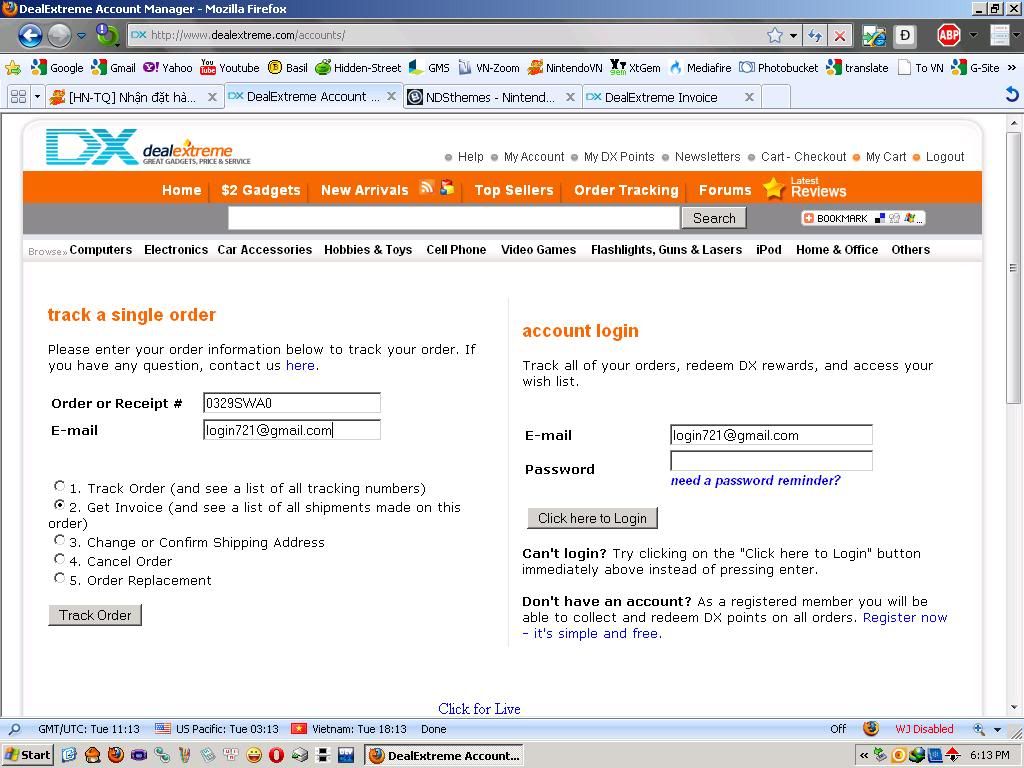The height and width of the screenshot is (768, 1024).
Task: Click the Logout link
Action: 944,157
